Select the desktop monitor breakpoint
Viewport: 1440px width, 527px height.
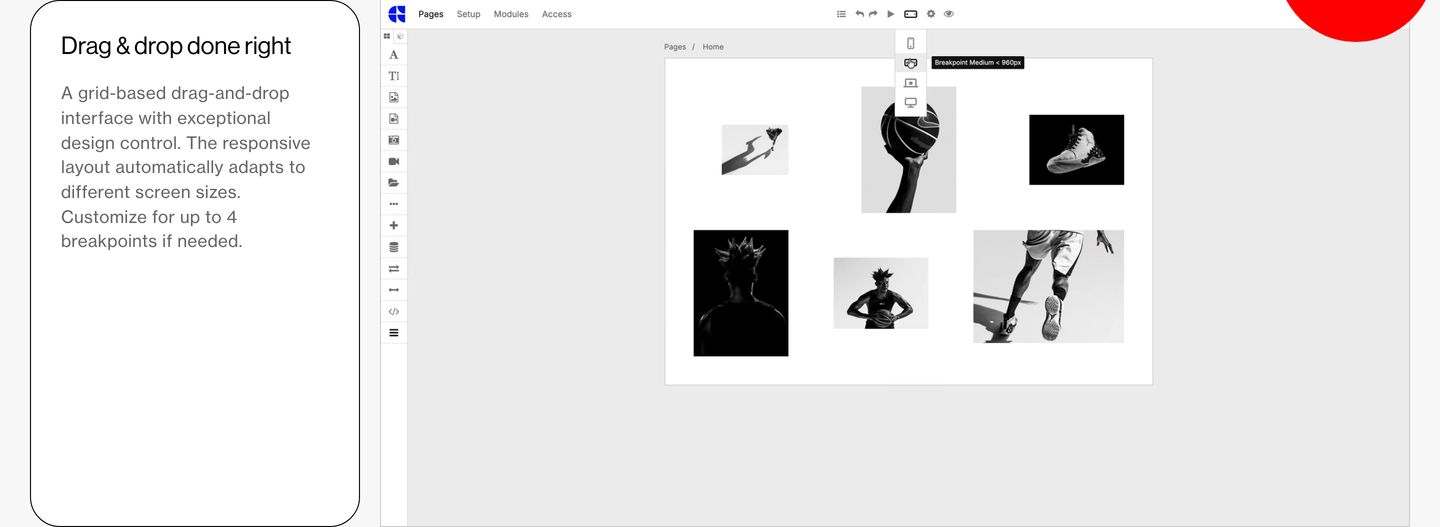(911, 103)
